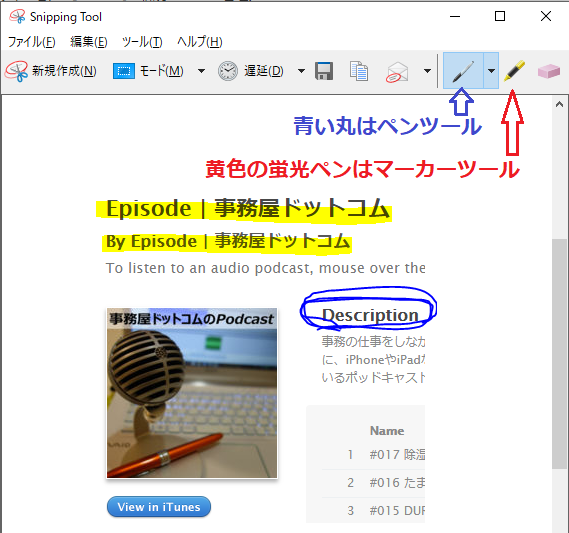
Task: Open the ファイル(F) menu
Action: coord(32,42)
